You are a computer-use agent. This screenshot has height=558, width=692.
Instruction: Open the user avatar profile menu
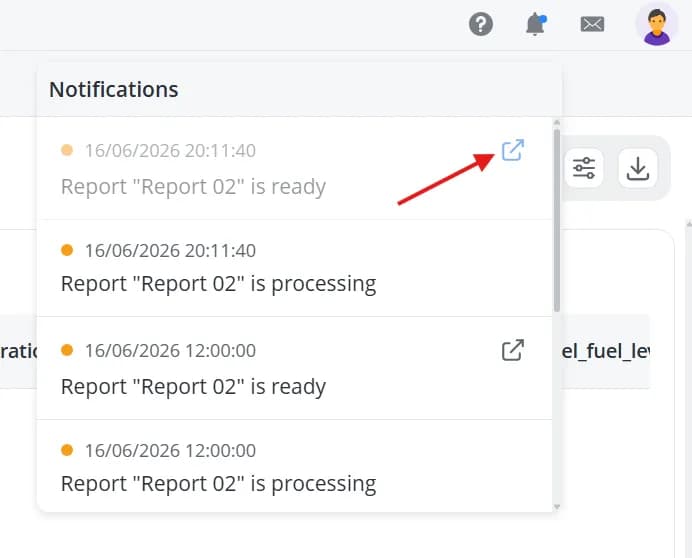(657, 25)
